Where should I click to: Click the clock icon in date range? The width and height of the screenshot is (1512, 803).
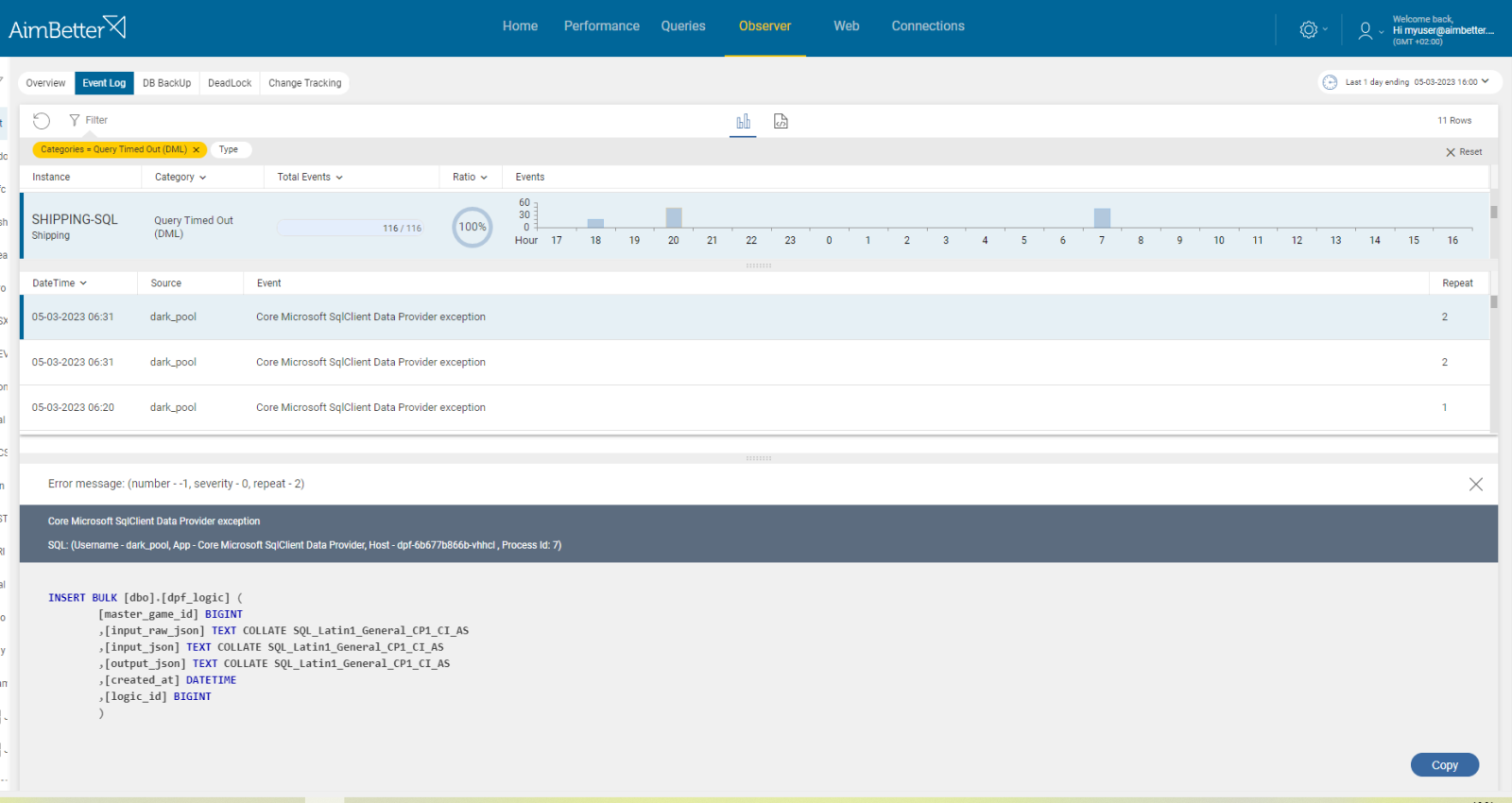[1330, 82]
